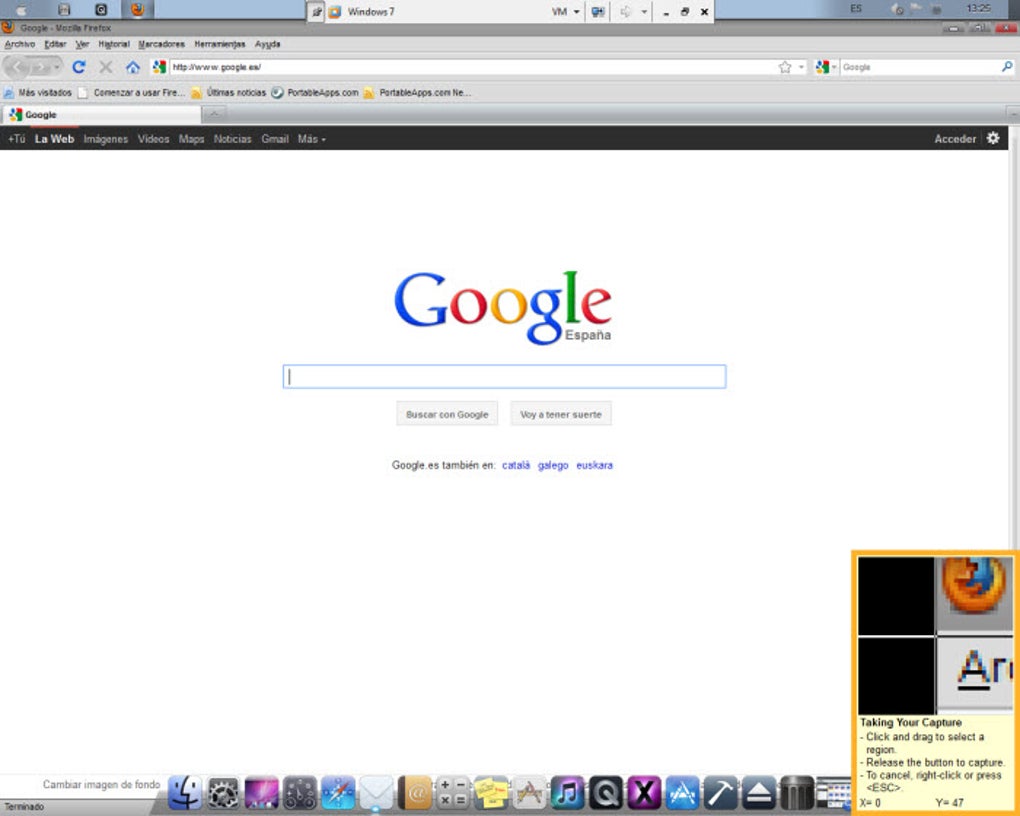The image size is (1020, 816).
Task: Switch Google to galego
Action: pos(553,465)
